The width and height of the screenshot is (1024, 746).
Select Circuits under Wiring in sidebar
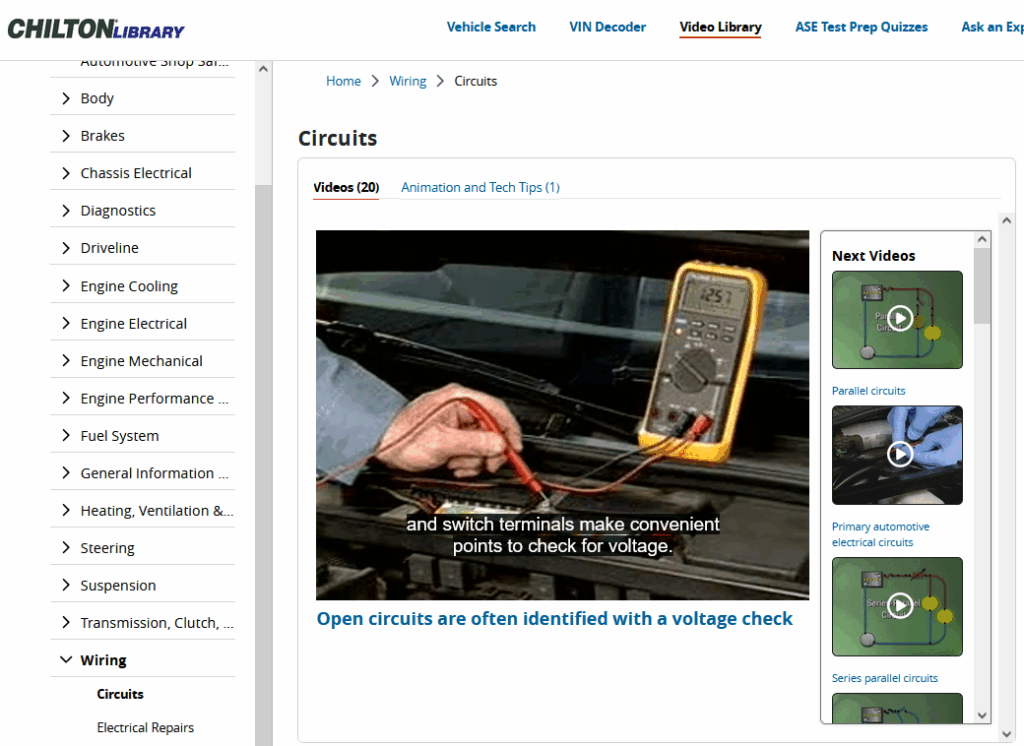[120, 694]
